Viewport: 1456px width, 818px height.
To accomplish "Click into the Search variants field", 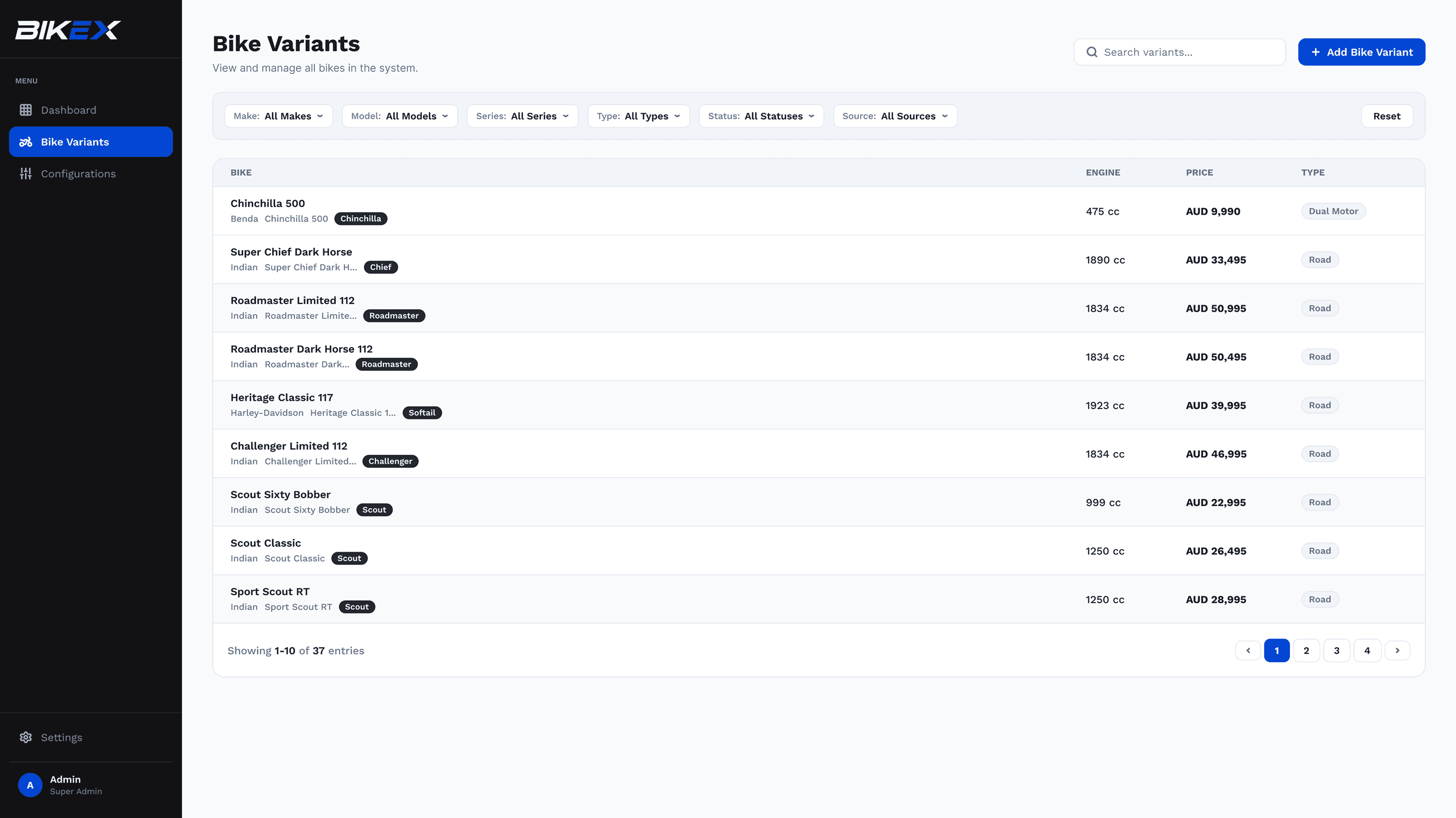I will pyautogui.click(x=1180, y=52).
